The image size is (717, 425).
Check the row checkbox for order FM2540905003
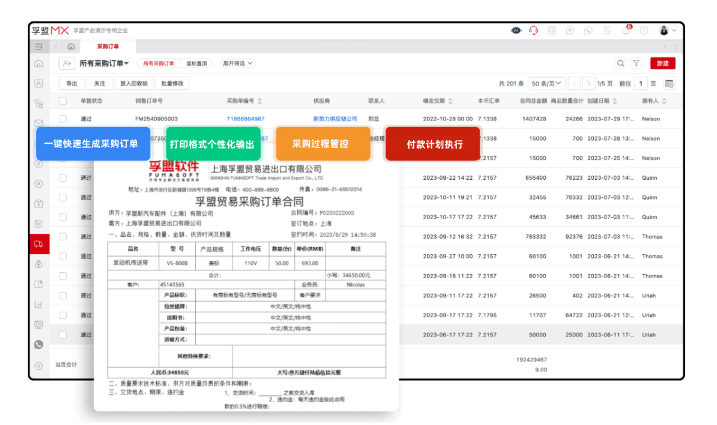pos(62,118)
